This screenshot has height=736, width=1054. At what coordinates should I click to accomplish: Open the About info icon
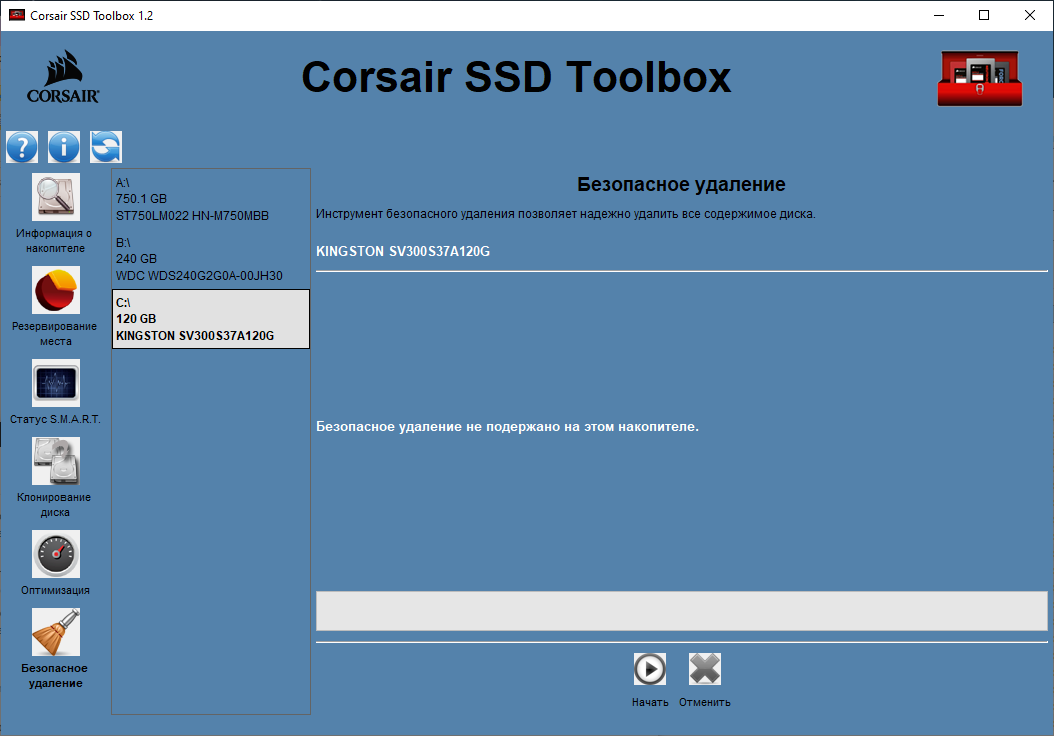point(64,147)
